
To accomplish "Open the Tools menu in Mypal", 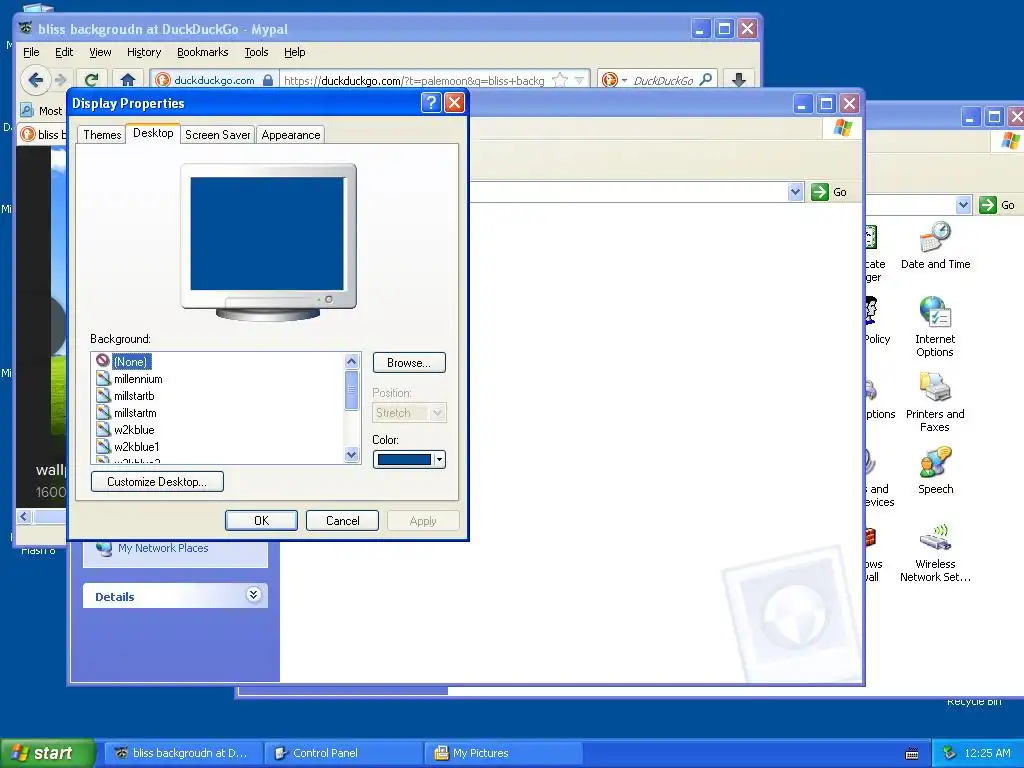I will click(x=256, y=52).
